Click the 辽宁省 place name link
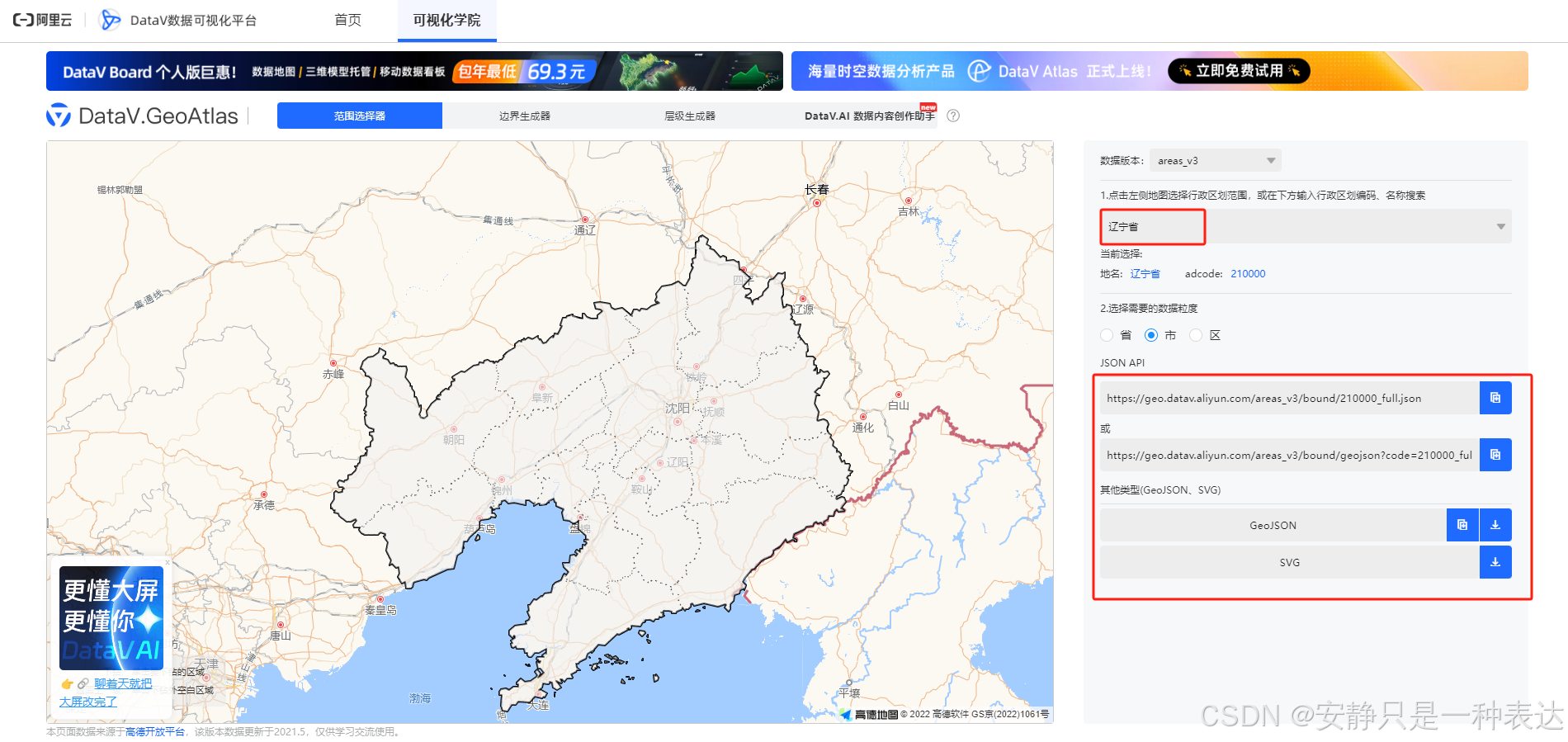The image size is (1568, 742). click(1145, 274)
